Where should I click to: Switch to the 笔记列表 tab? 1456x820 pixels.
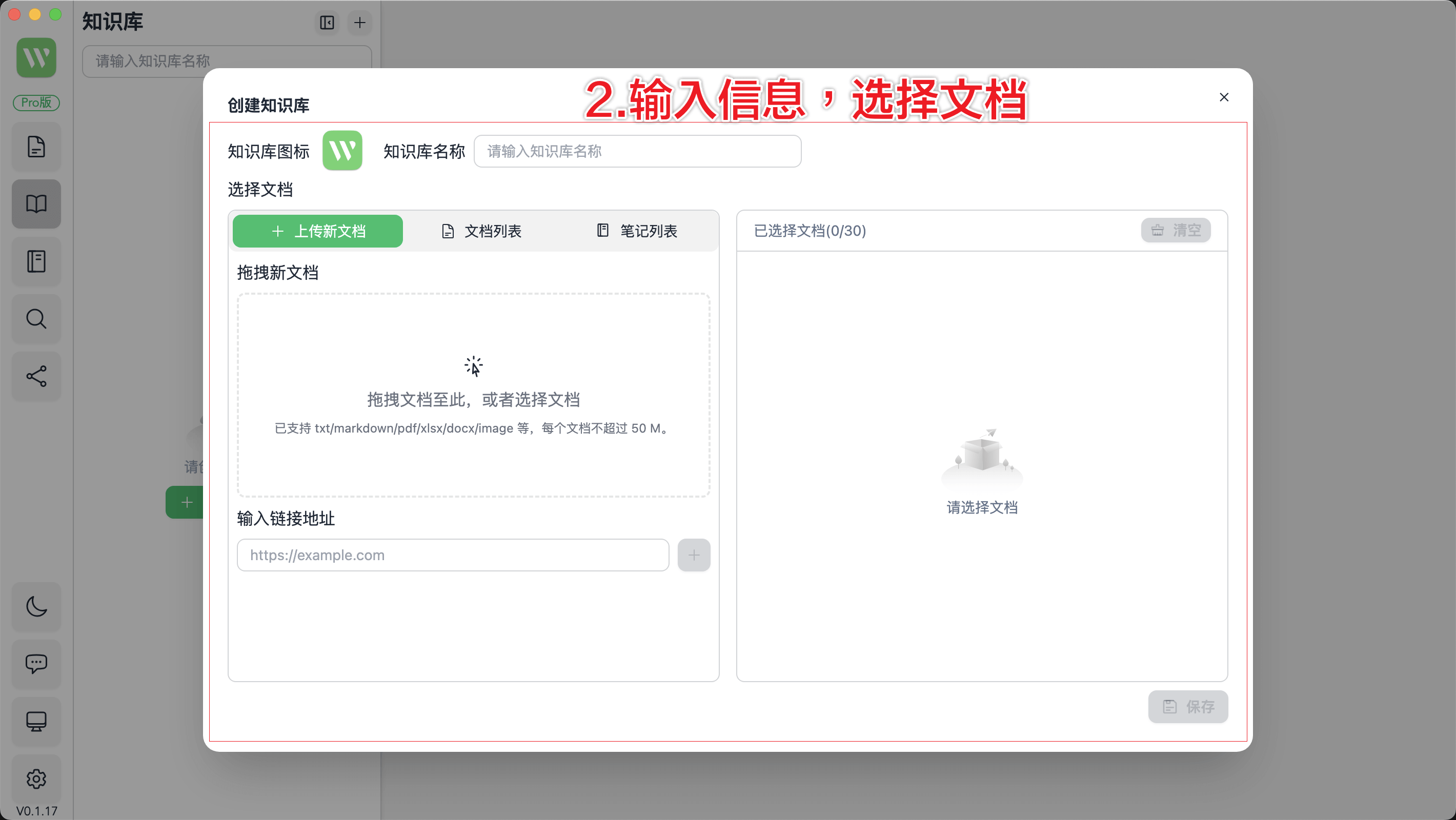[x=637, y=231]
